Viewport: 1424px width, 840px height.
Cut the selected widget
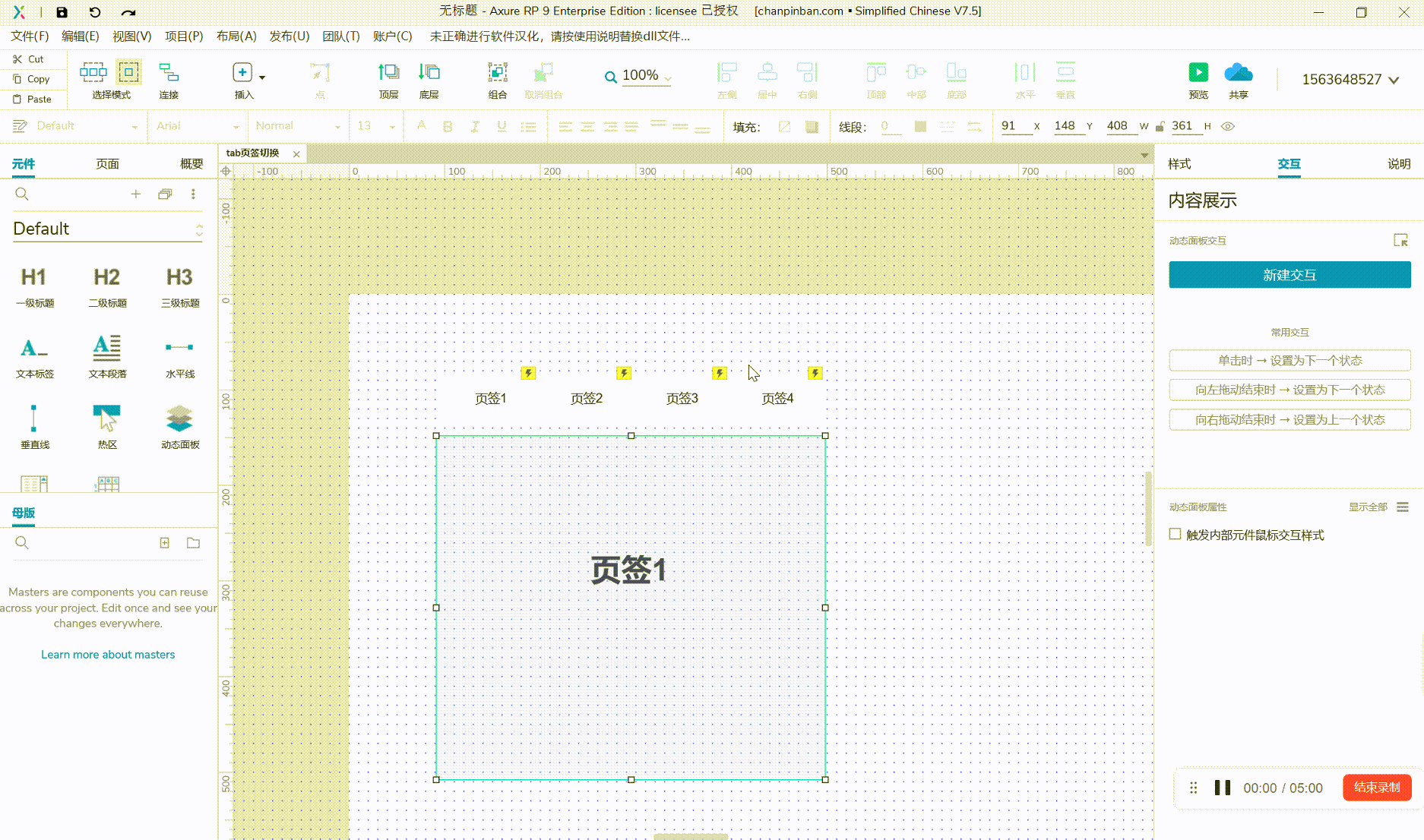tap(29, 59)
